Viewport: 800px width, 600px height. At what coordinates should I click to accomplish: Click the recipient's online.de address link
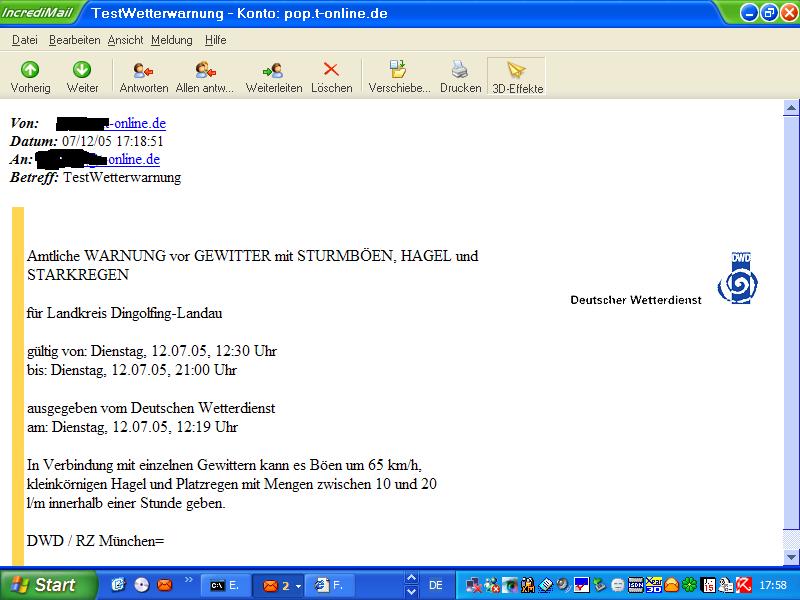132,159
